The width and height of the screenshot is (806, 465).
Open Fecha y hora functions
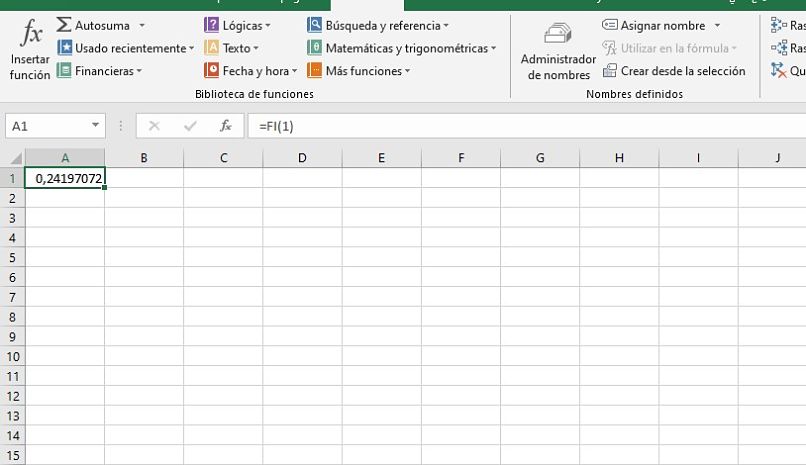coord(250,71)
